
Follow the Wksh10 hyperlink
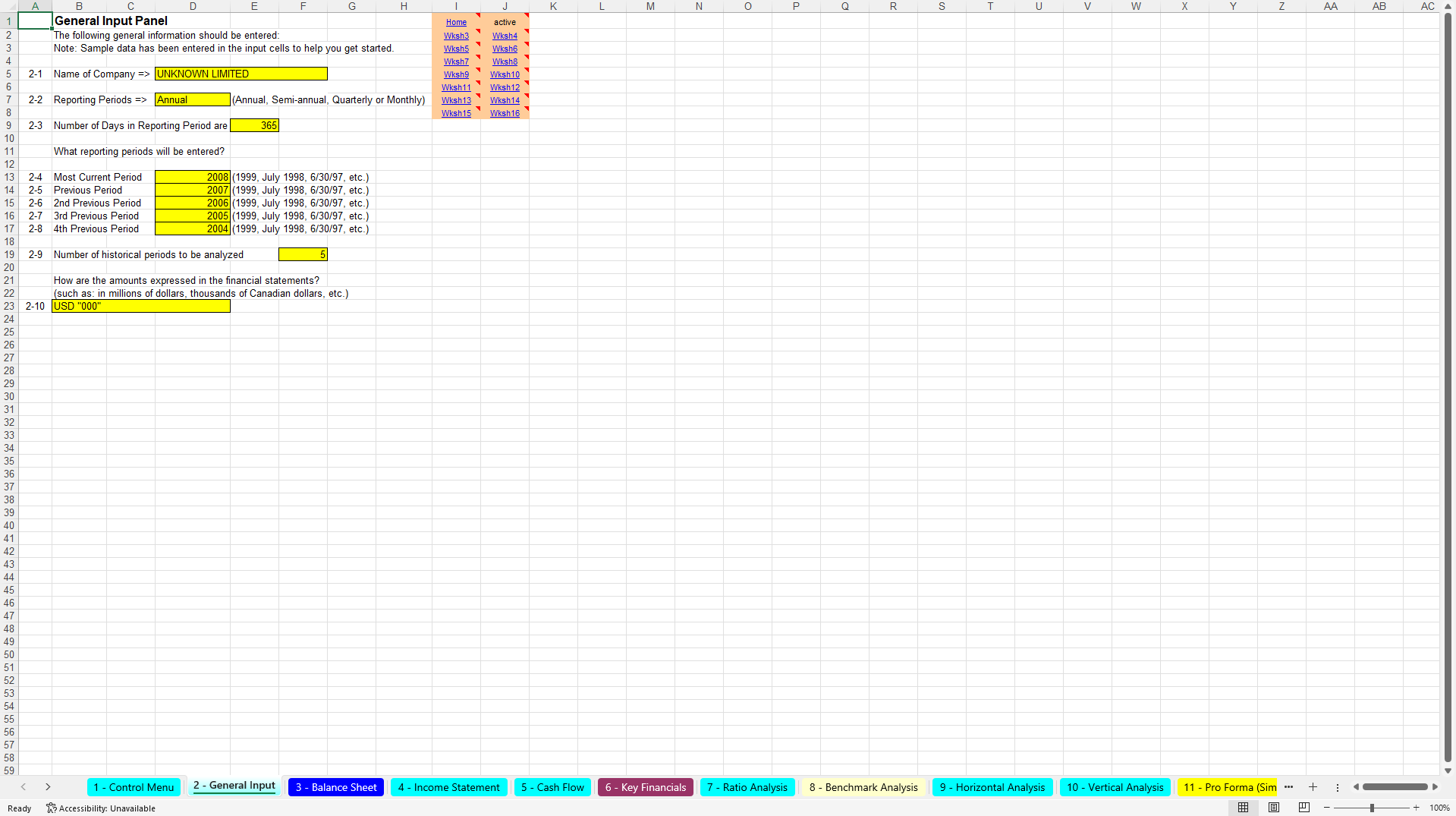click(505, 74)
